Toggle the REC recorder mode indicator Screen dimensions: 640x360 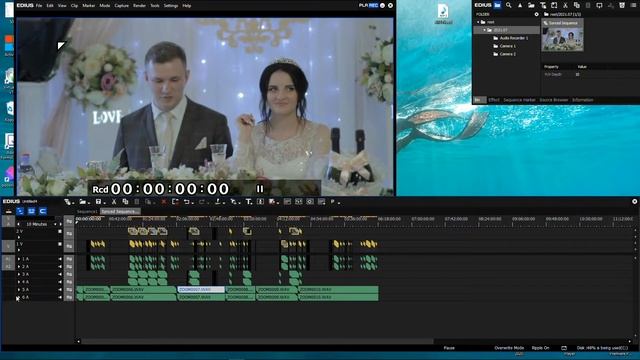tap(373, 5)
